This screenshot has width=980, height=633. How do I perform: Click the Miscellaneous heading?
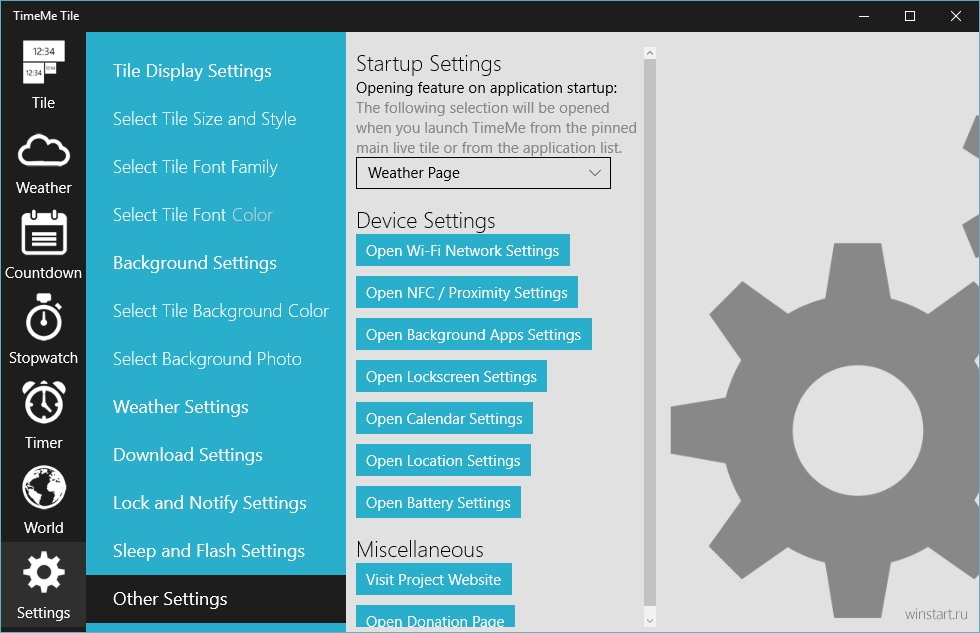tap(420, 549)
